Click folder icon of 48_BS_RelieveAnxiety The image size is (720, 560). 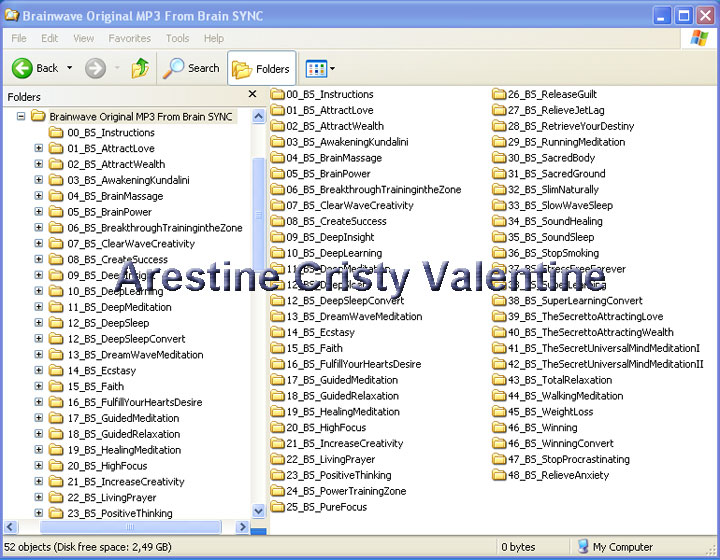tap(499, 475)
